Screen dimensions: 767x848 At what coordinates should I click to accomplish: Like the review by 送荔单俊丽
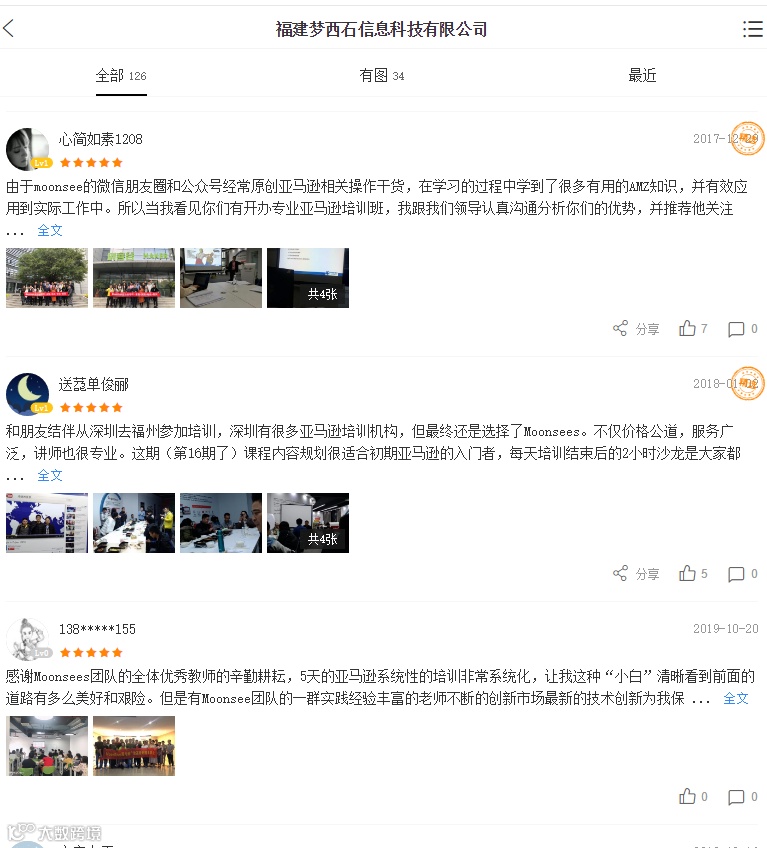693,573
